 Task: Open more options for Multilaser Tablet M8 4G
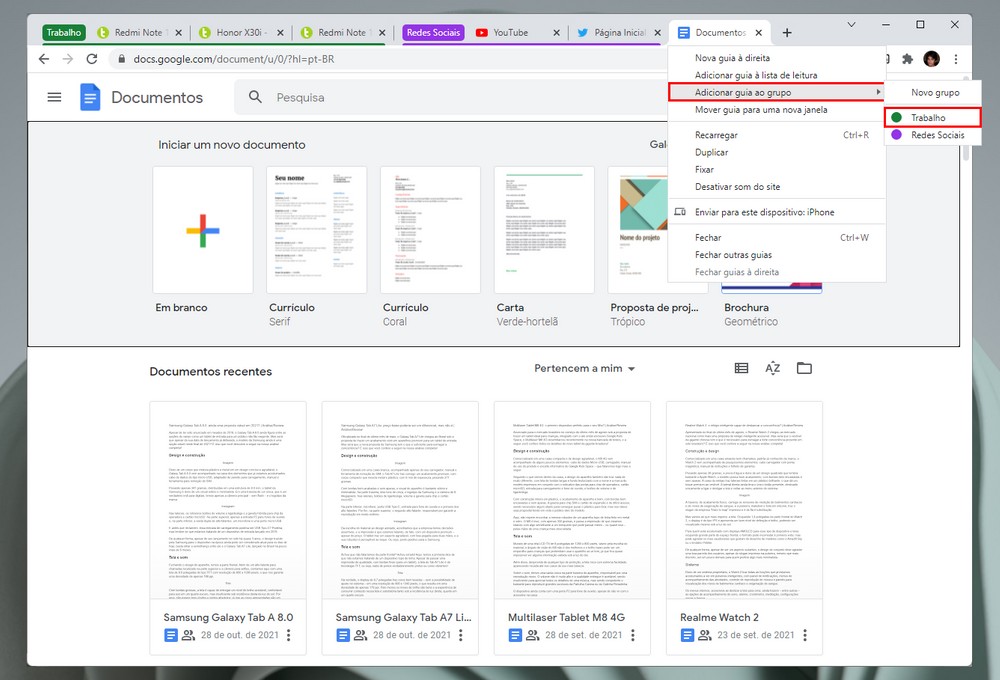(x=633, y=635)
